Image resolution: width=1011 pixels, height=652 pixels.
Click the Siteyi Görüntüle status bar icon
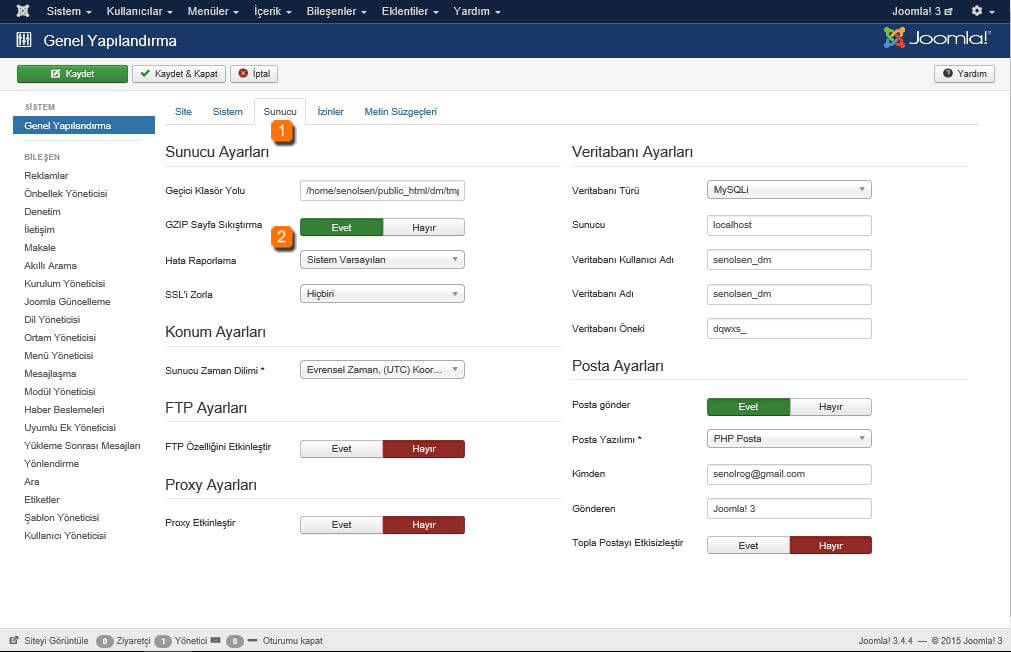click(x=14, y=640)
